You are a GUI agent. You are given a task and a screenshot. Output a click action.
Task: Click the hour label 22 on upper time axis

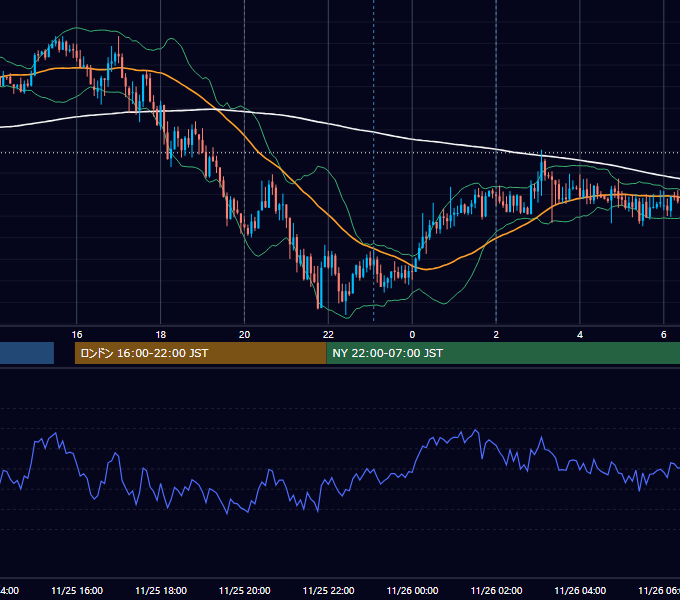pyautogui.click(x=328, y=335)
